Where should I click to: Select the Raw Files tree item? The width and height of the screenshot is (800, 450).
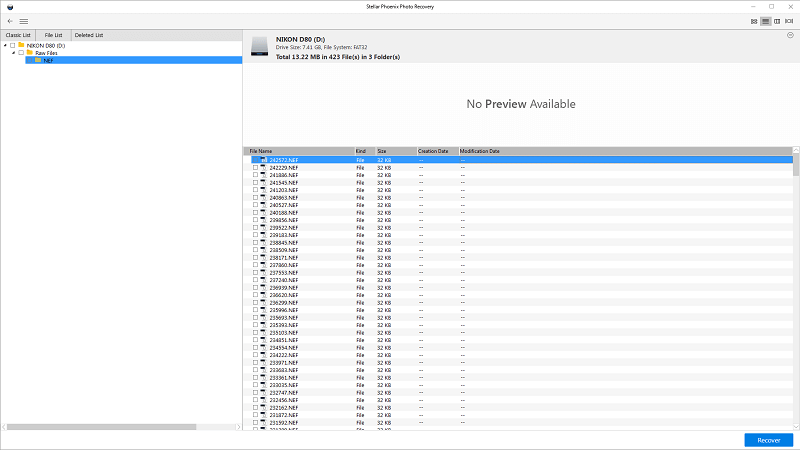tap(46, 53)
